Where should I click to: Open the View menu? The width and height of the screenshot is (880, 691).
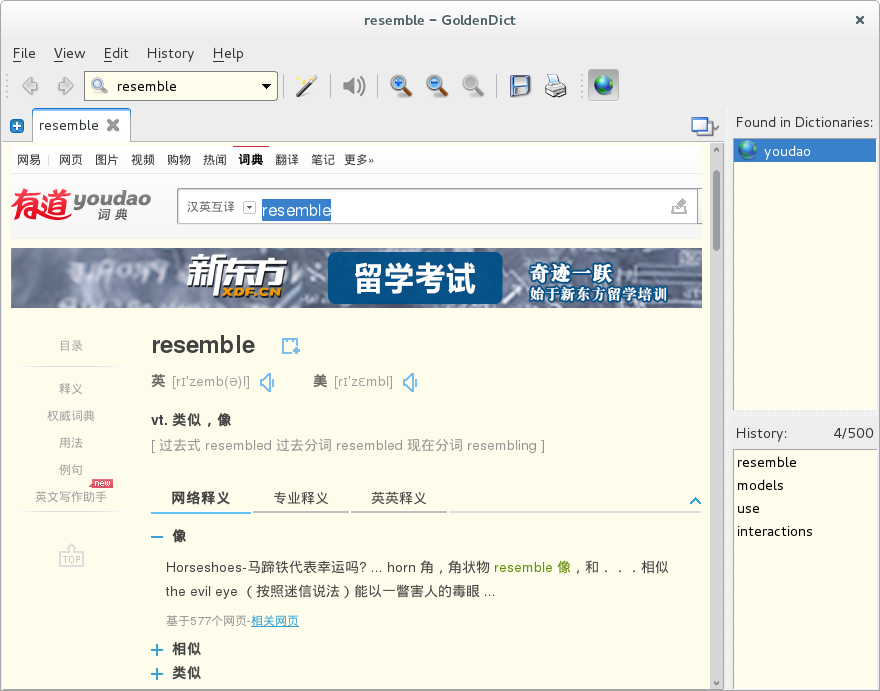pyautogui.click(x=70, y=53)
